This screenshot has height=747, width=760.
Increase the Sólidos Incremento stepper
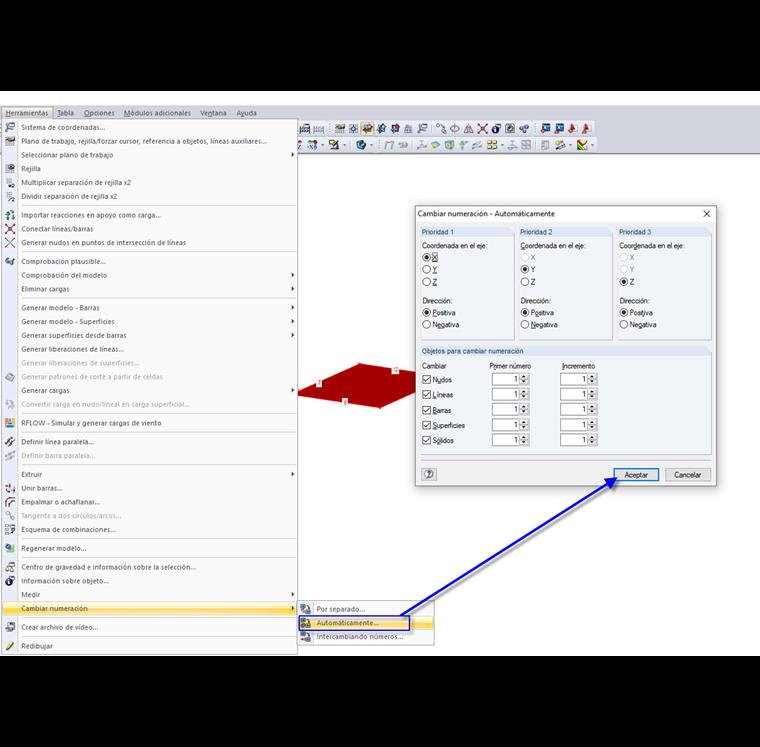(x=592, y=437)
